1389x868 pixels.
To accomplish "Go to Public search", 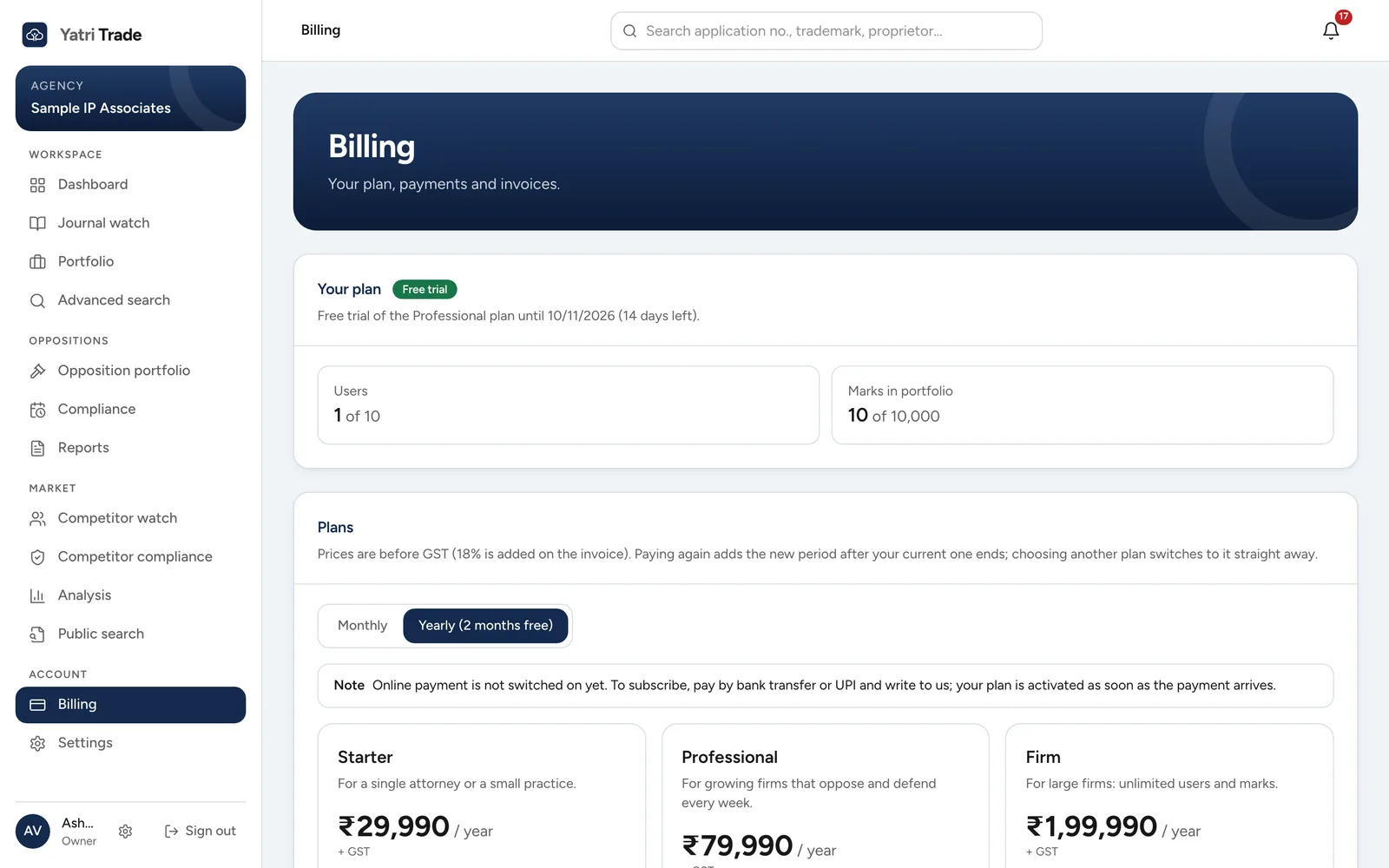I will pyautogui.click(x=130, y=635).
